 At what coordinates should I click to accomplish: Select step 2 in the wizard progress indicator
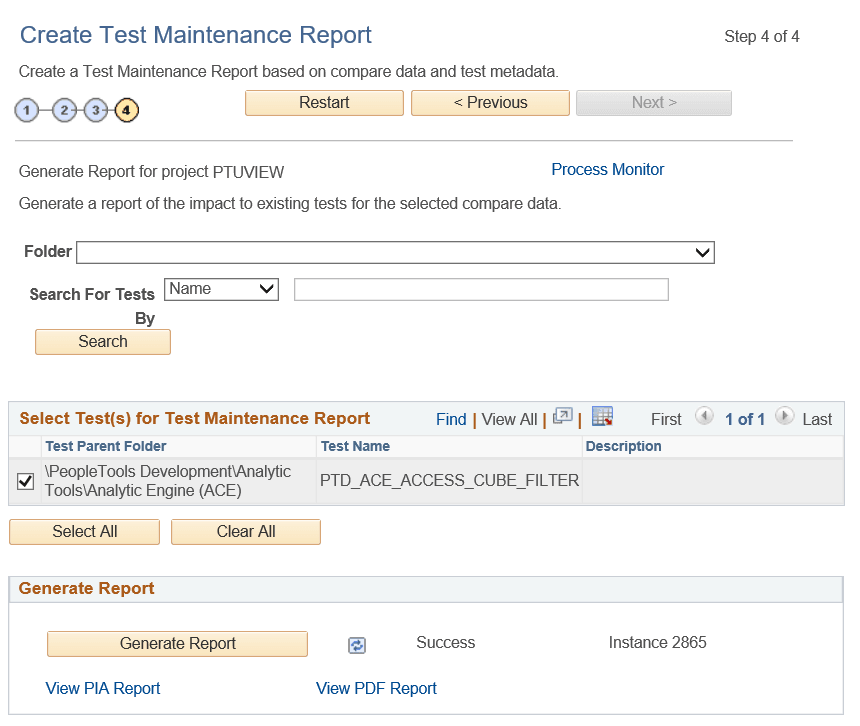[64, 110]
